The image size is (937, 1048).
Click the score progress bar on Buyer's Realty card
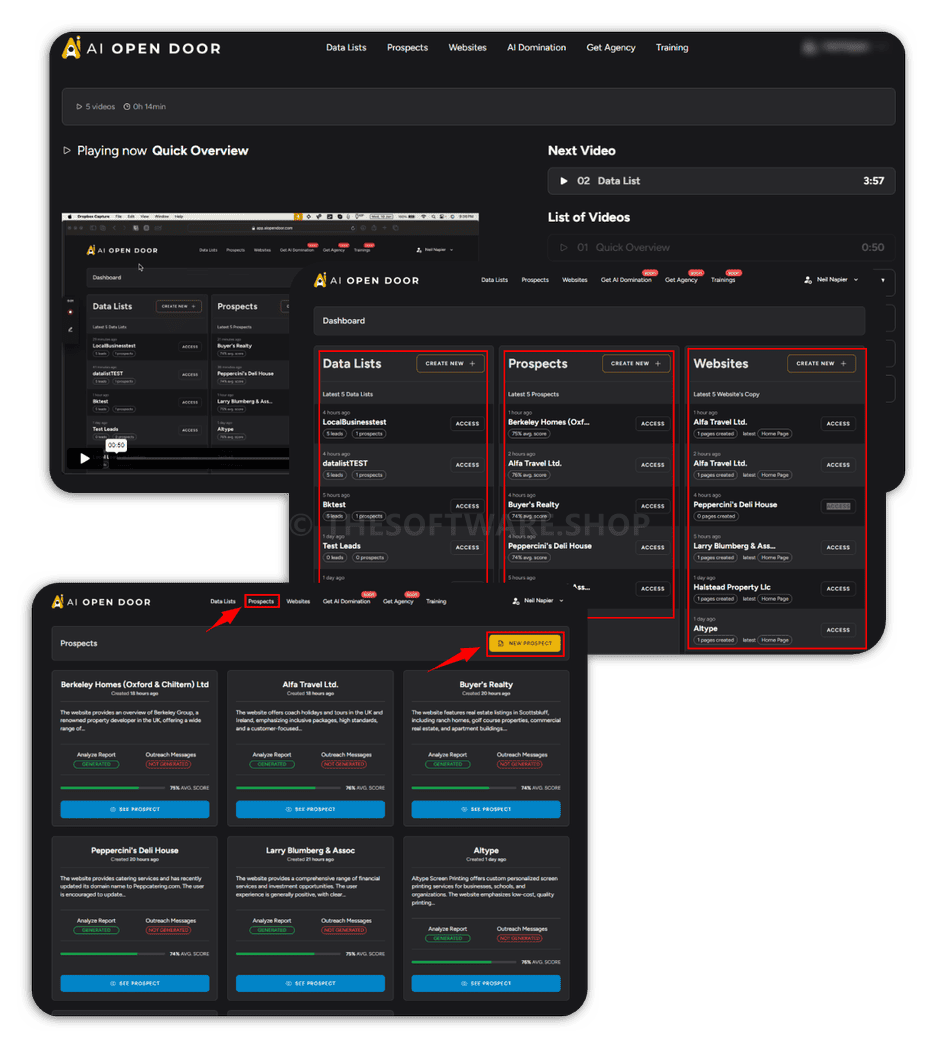pyautogui.click(x=464, y=788)
